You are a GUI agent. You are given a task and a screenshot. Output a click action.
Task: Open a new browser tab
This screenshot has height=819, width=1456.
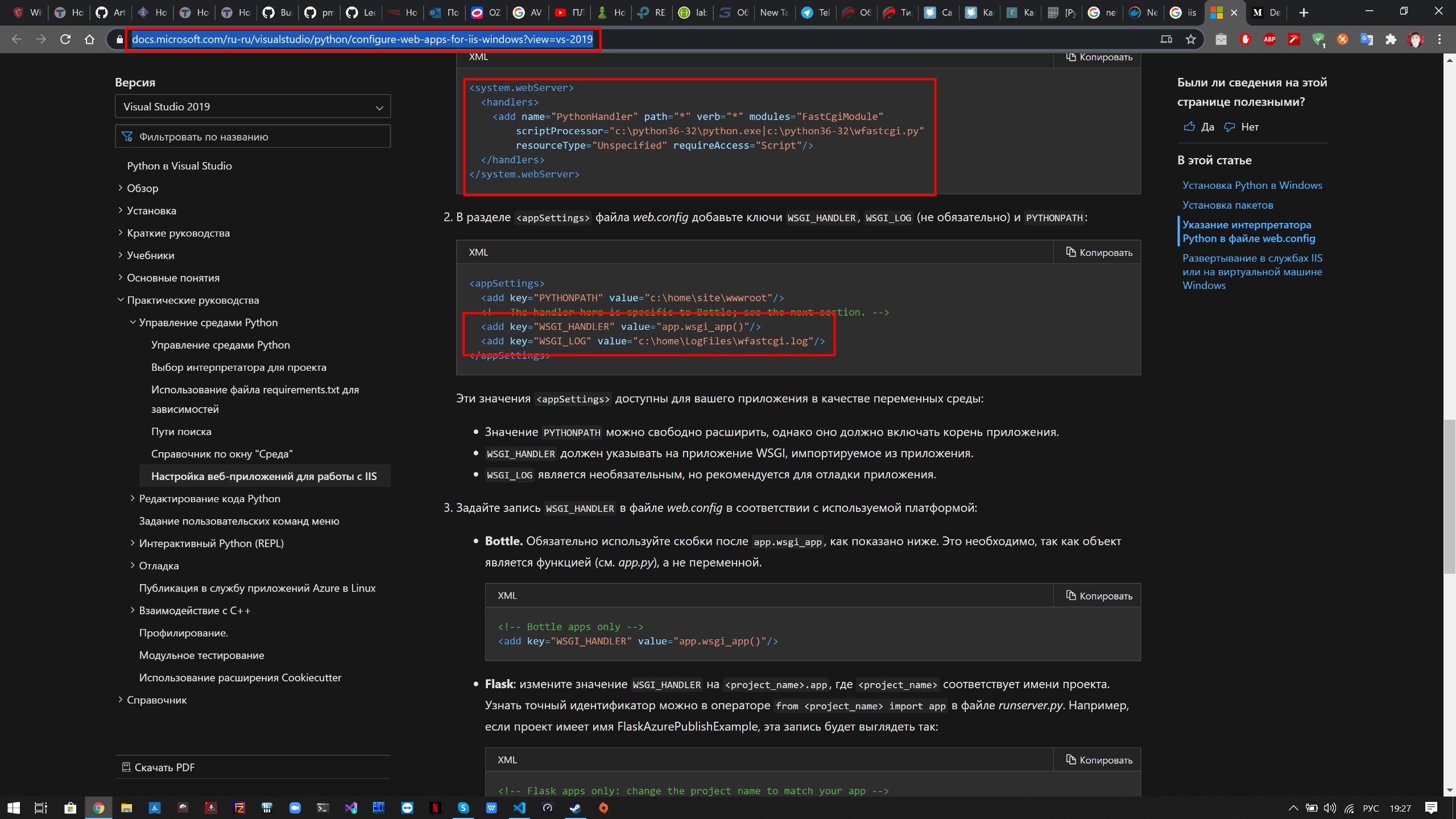tap(1304, 13)
